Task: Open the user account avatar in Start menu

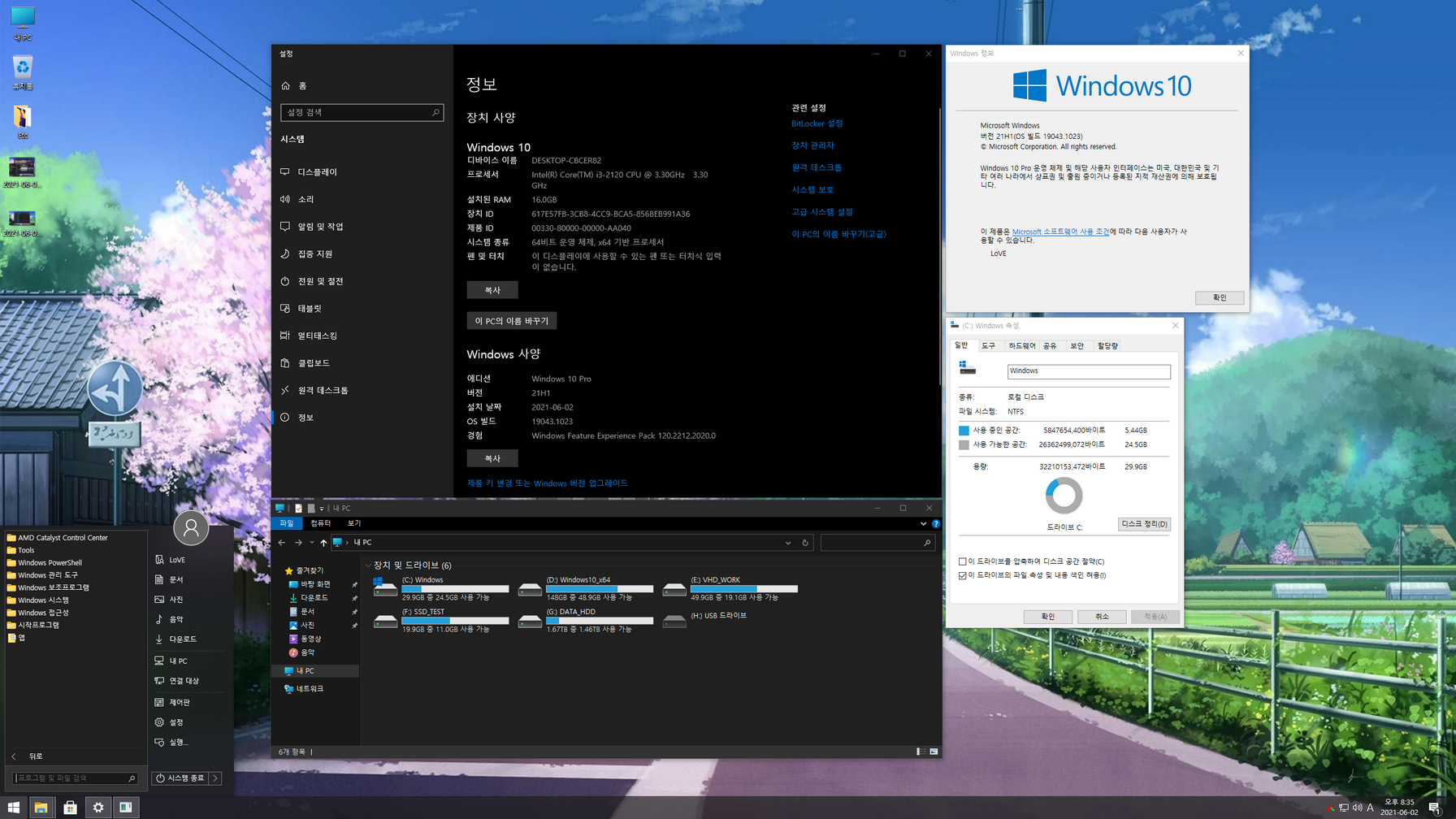Action: (x=191, y=528)
